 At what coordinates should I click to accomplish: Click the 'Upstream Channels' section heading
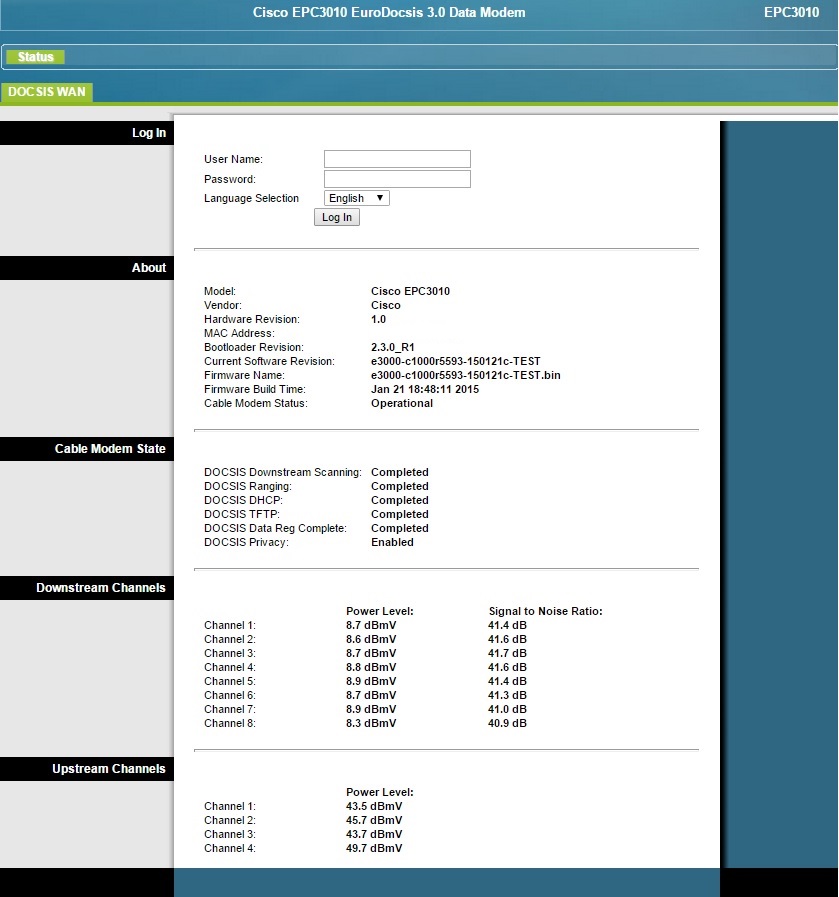coord(109,769)
